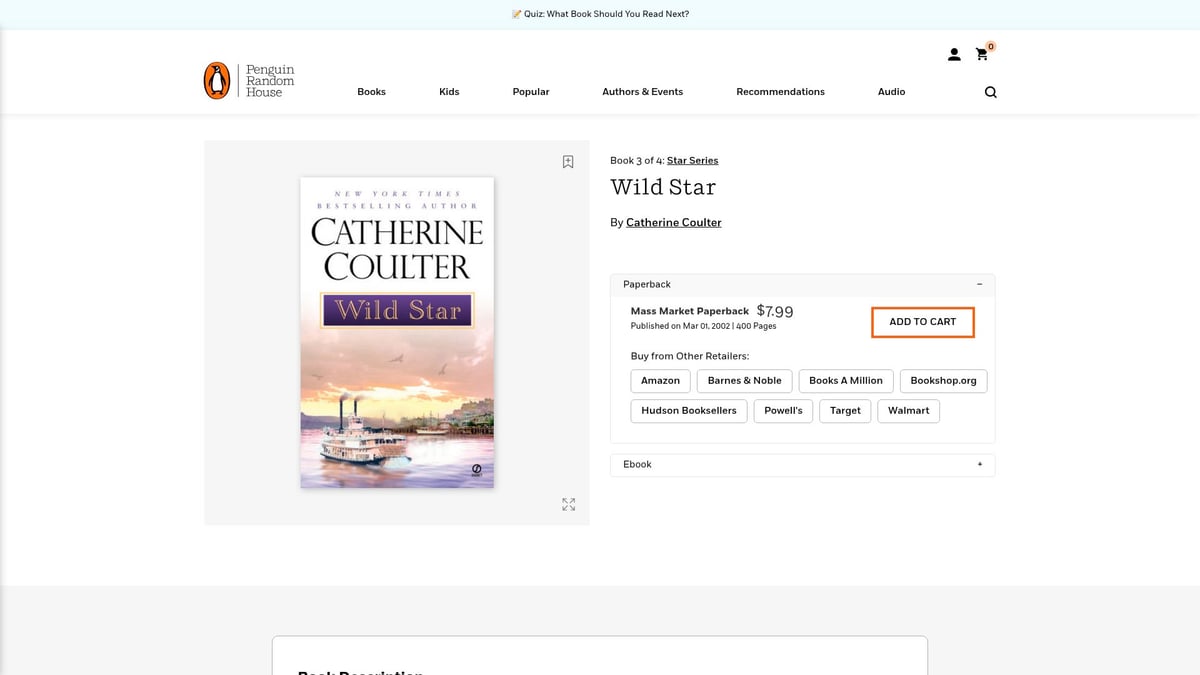Open the quiz banner at the top
This screenshot has width=1200, height=675.
pyautogui.click(x=600, y=13)
